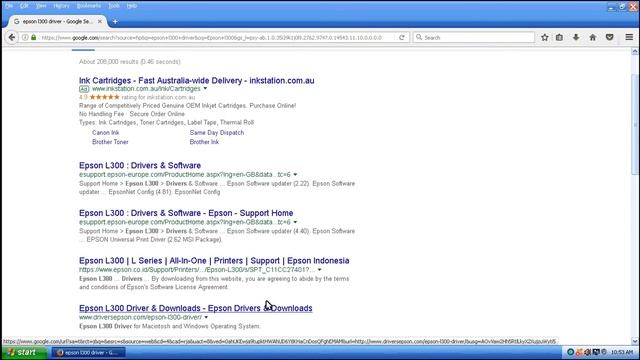Click the scrollbar up arrow
This screenshot has height=360, width=640.
click(x=635, y=52)
